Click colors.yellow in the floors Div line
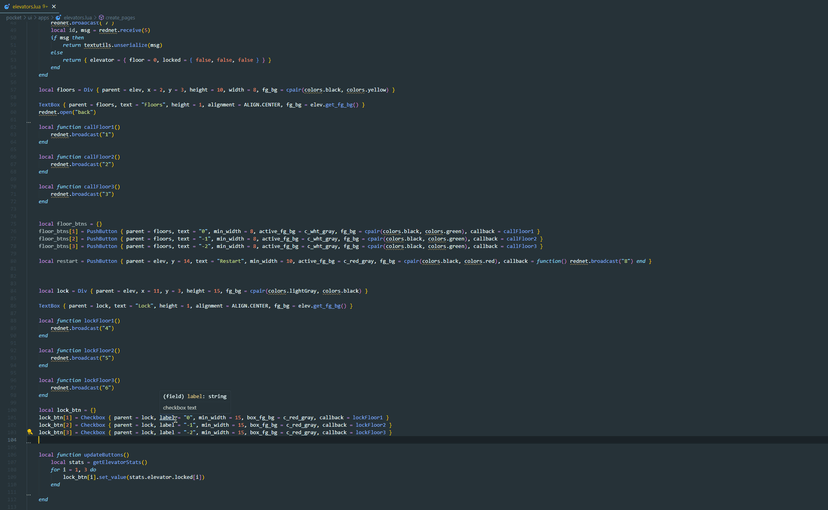Screen dimensions: 828x510 coord(368,89)
